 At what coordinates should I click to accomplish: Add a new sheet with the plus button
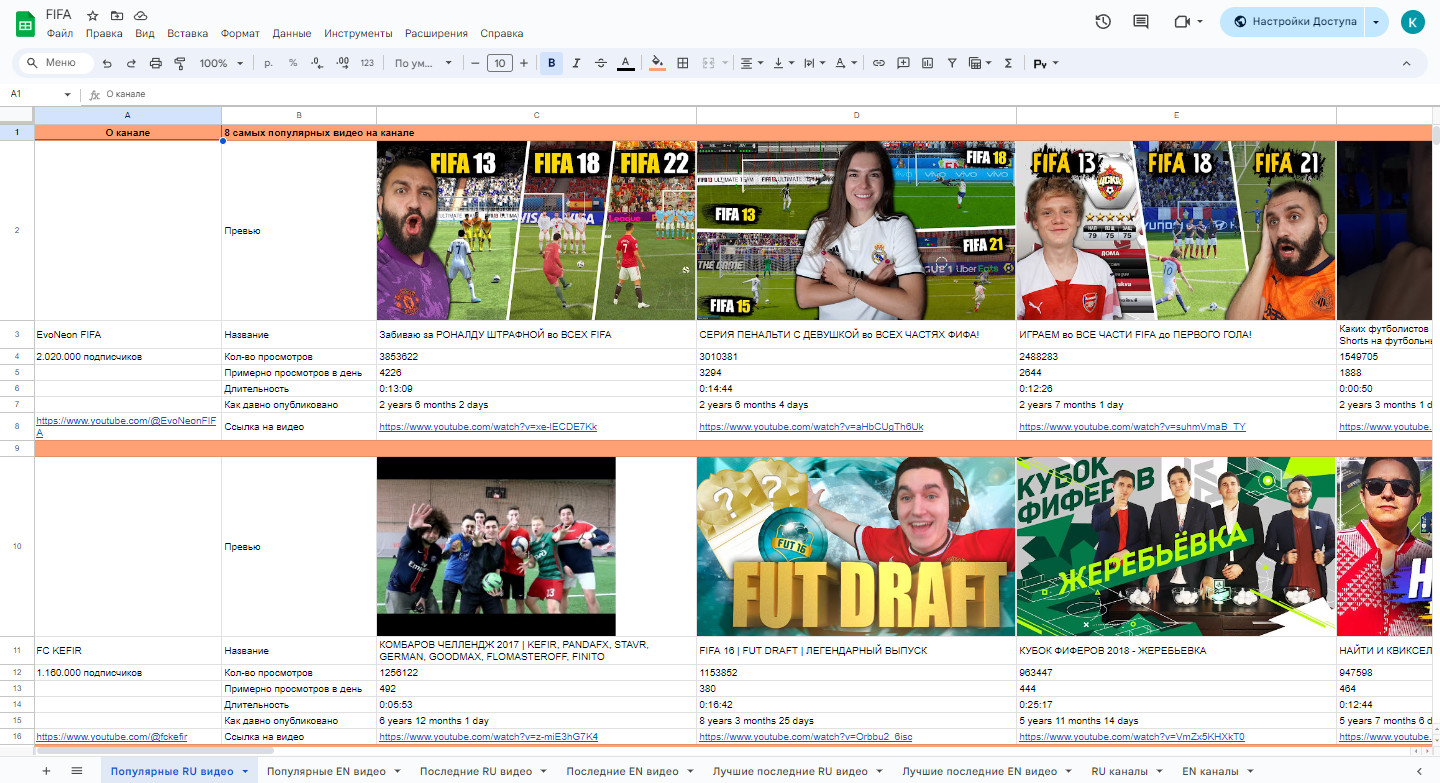pos(46,771)
